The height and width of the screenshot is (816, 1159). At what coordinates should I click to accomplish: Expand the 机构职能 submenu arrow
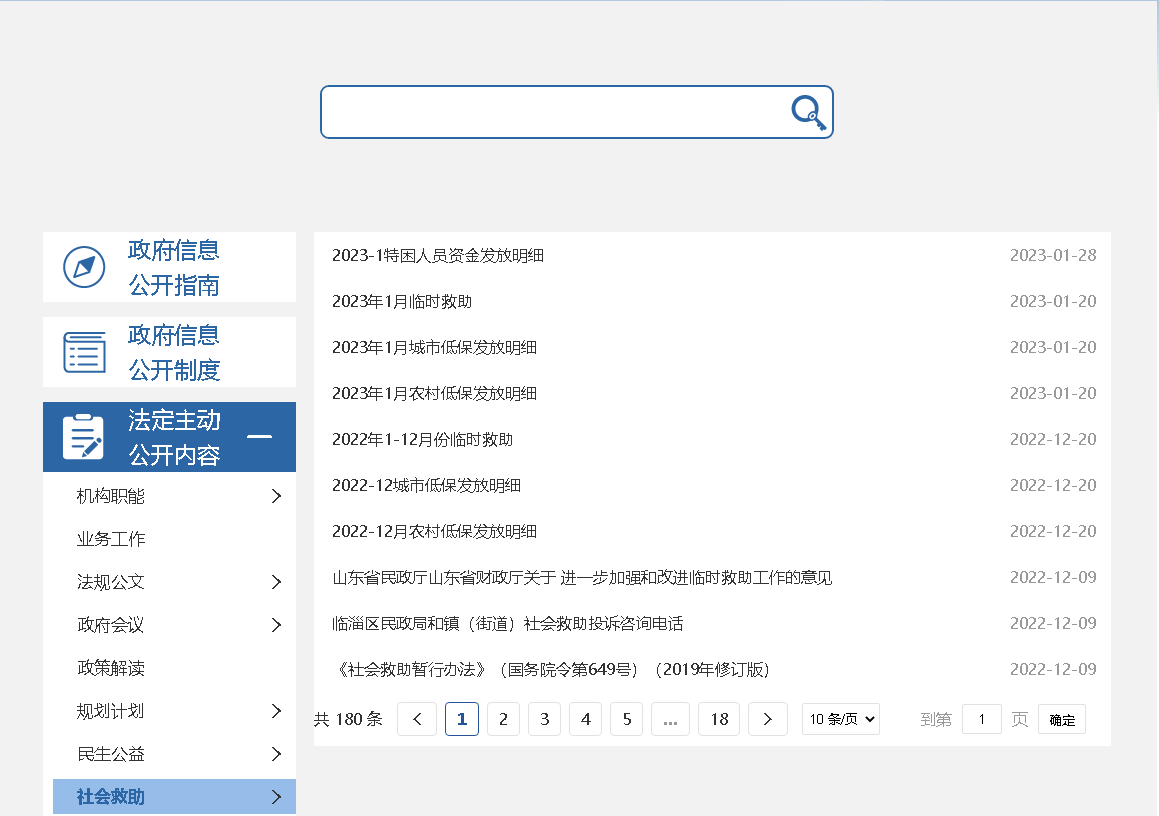point(276,496)
